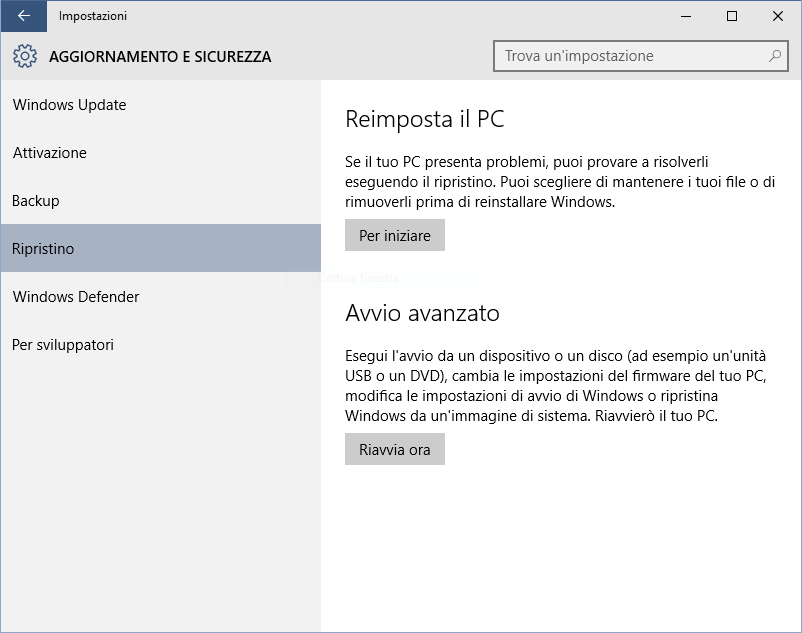The height and width of the screenshot is (633, 802).
Task: Click the Impostazioni window title text
Action: [93, 16]
